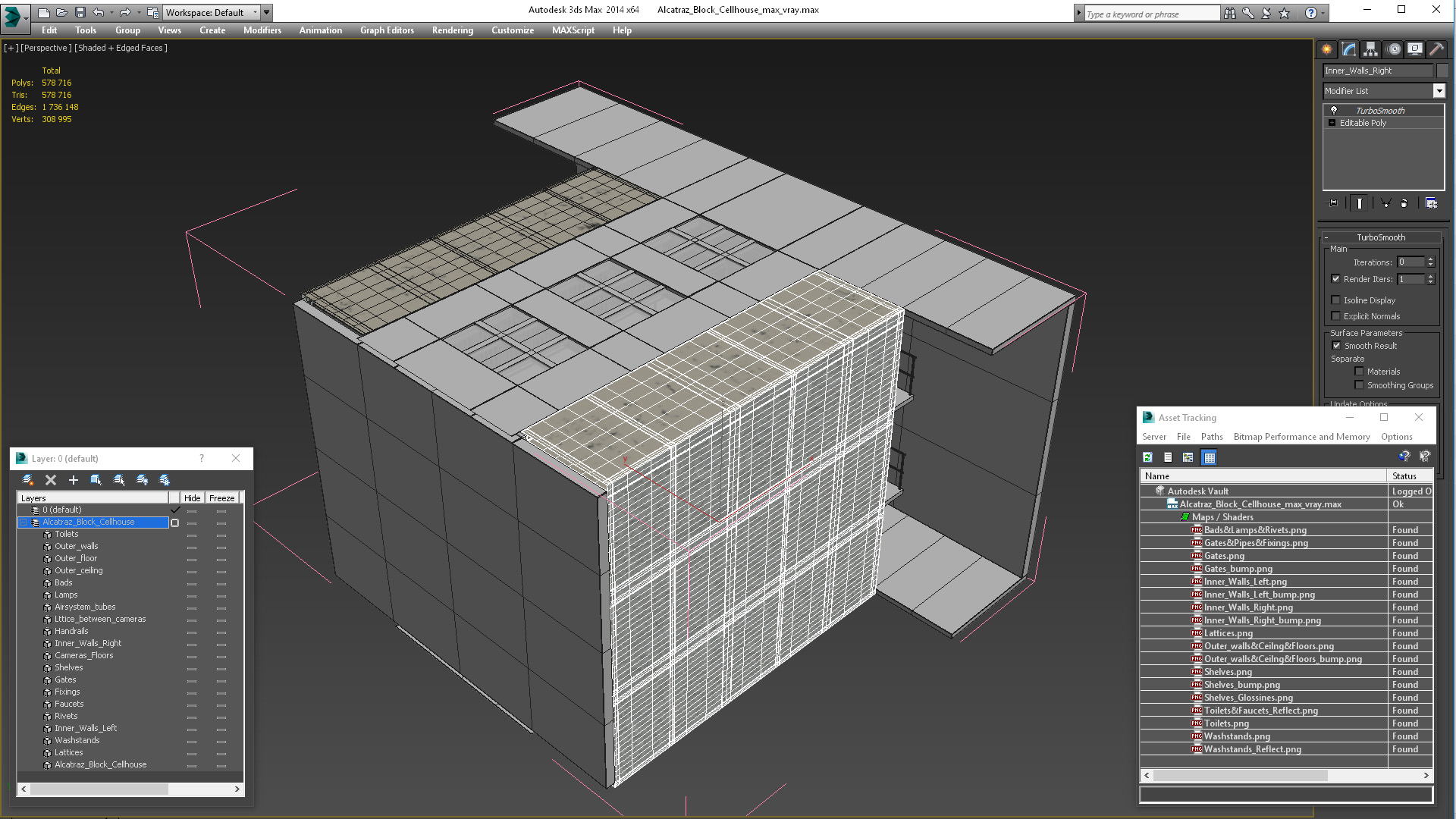Open the Utilities hammer panel tab
Screen dimensions: 1456x819
tap(1436, 49)
